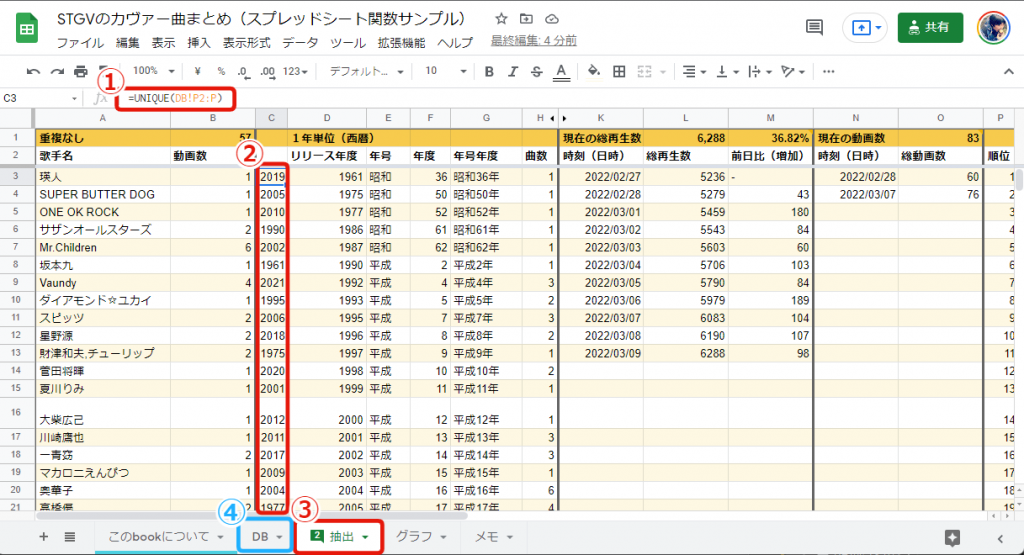Open the comment history icon

click(x=814, y=27)
